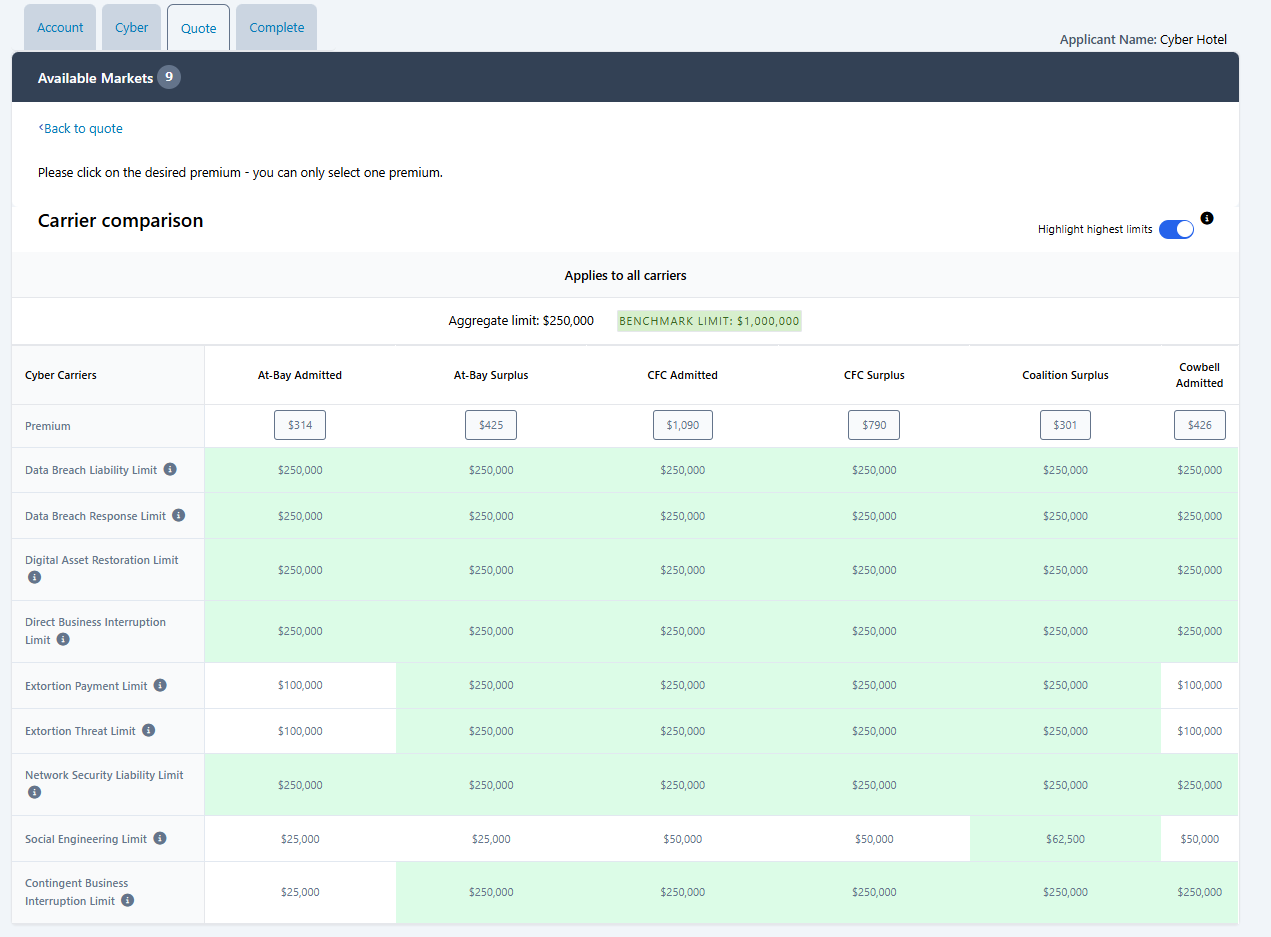Click Coalition Surplus $62,500 Social Engineering cell
Image resolution: width=1271 pixels, height=937 pixels.
pyautogui.click(x=1065, y=839)
